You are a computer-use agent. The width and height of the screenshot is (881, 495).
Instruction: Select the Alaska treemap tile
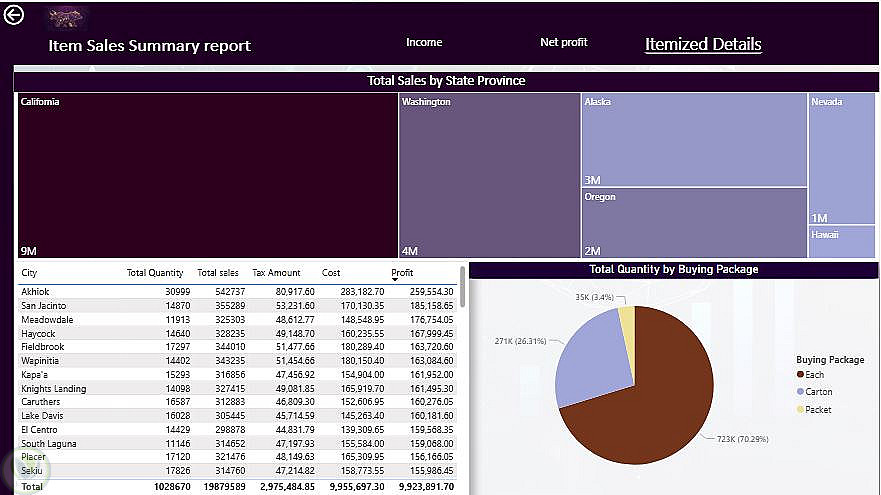point(694,140)
